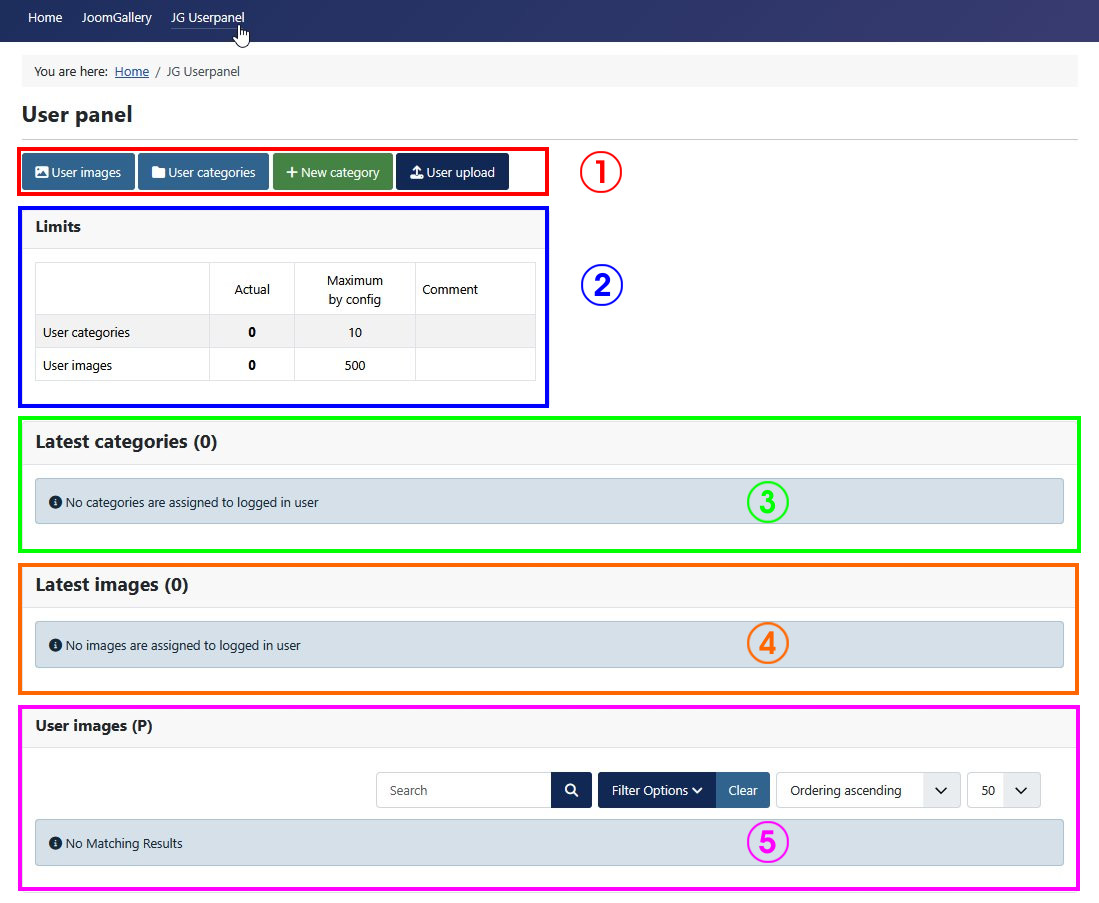Click the info icon in No images message

pos(55,645)
